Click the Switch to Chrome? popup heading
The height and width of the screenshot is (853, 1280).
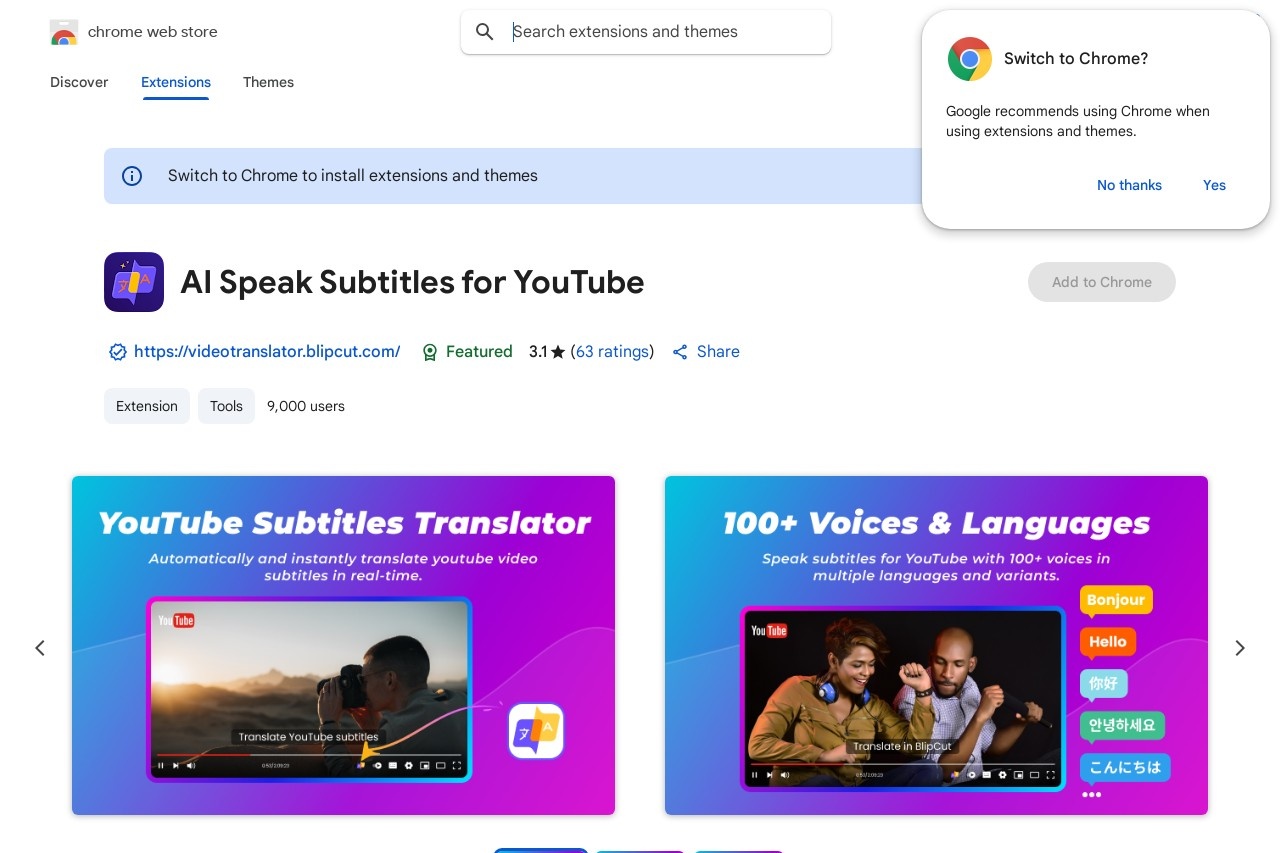coord(1076,59)
